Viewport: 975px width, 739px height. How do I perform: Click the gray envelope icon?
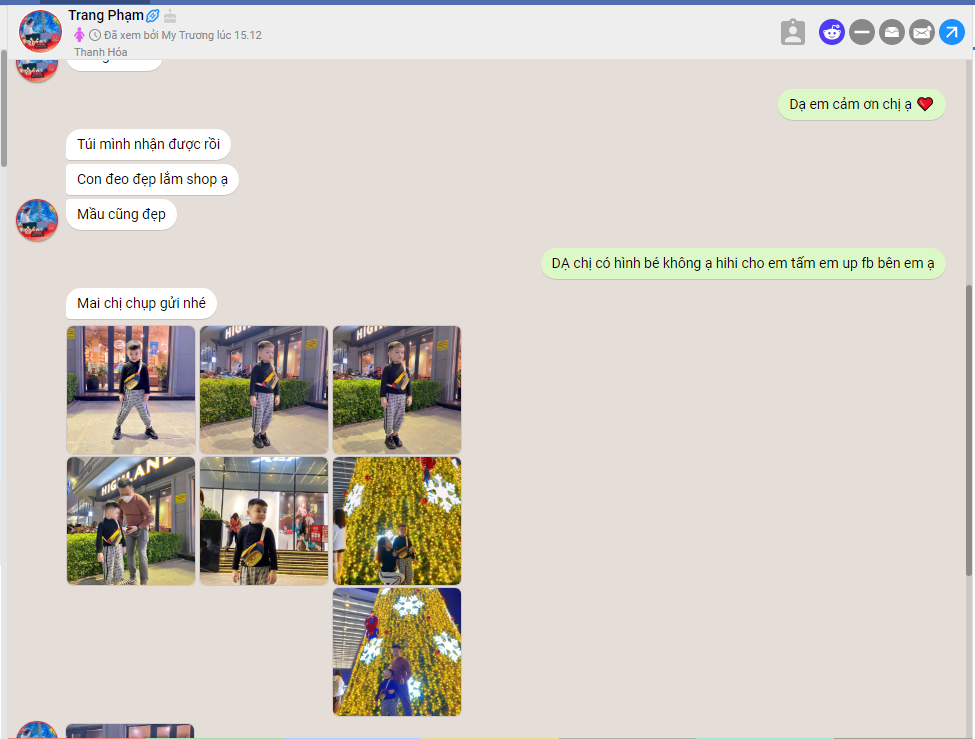922,32
